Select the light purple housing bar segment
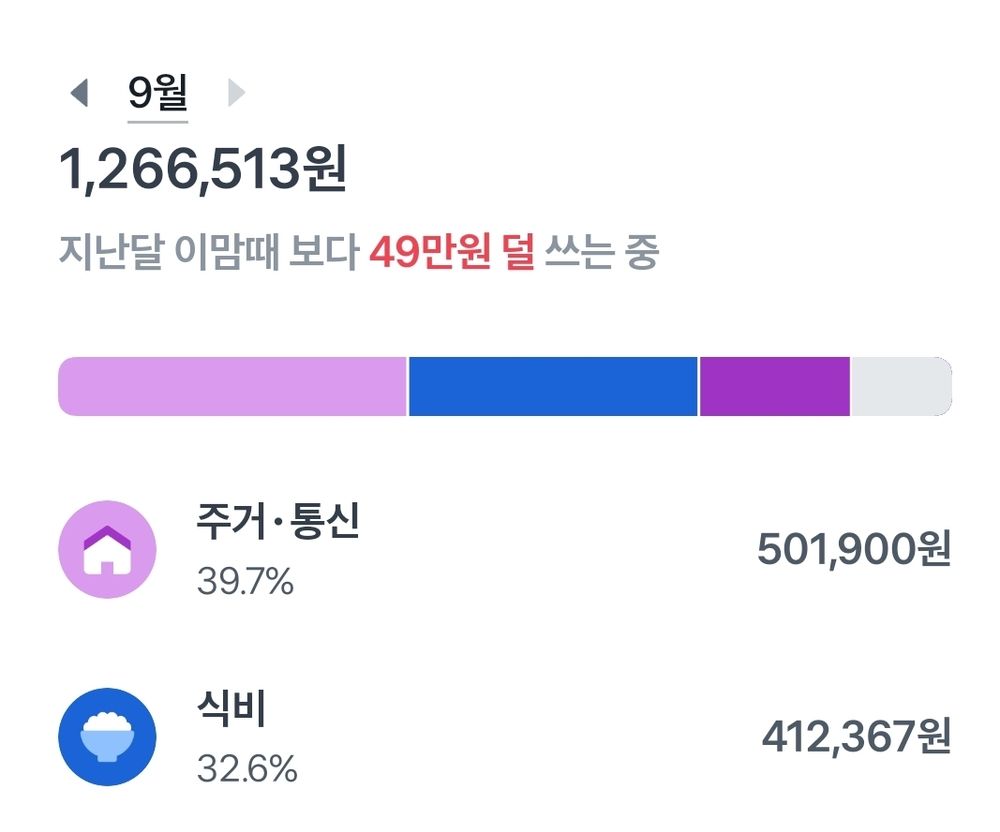 click(x=232, y=386)
